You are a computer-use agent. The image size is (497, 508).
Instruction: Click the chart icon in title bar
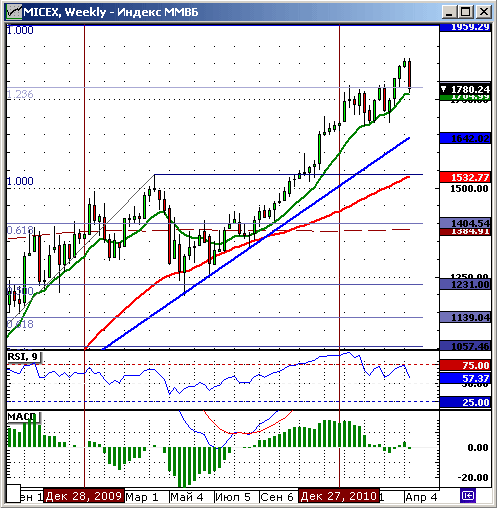14,12
